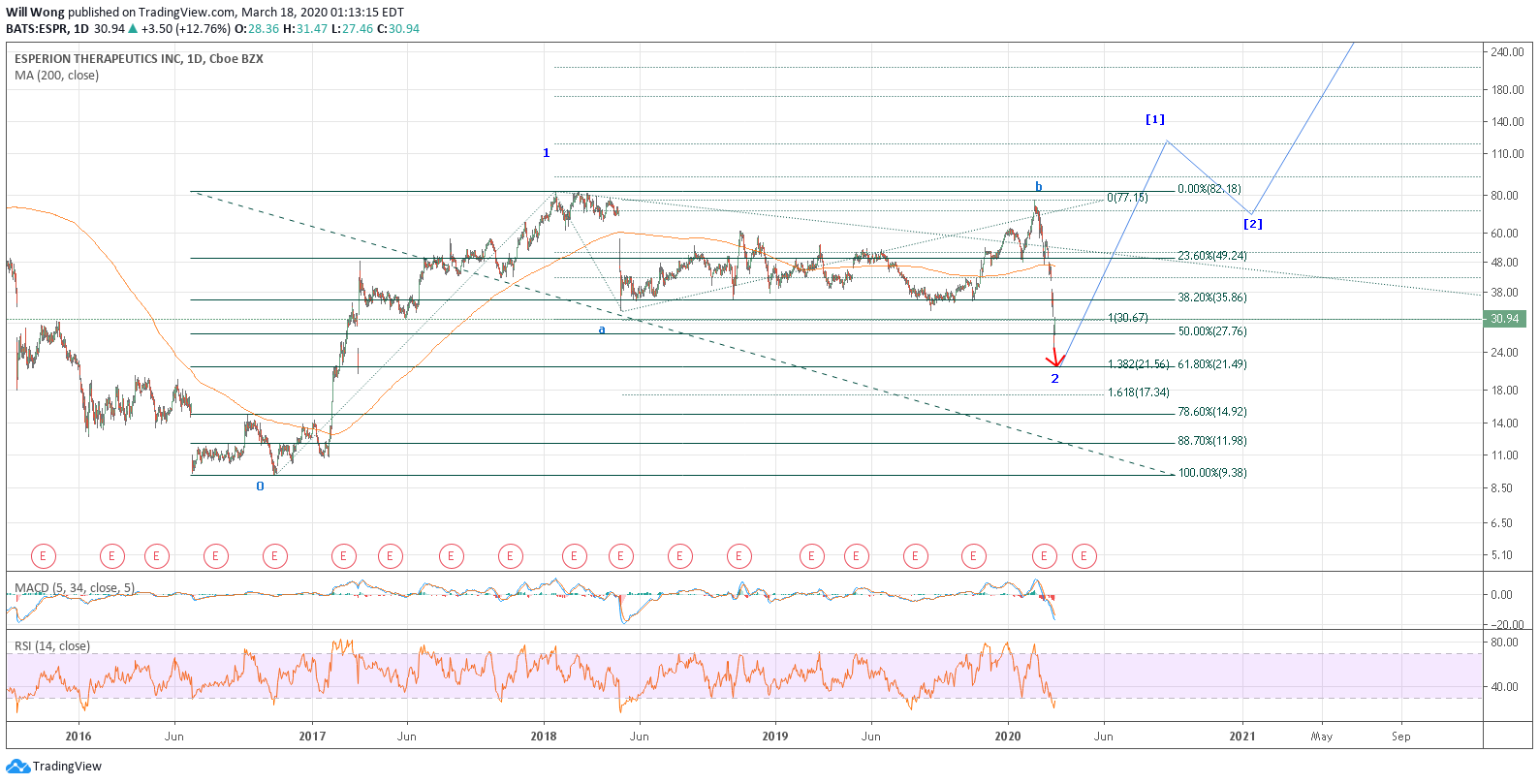This screenshot has height=784, width=1539.
Task: Click the TradingView wordmark at bottom left
Action: tap(67, 767)
